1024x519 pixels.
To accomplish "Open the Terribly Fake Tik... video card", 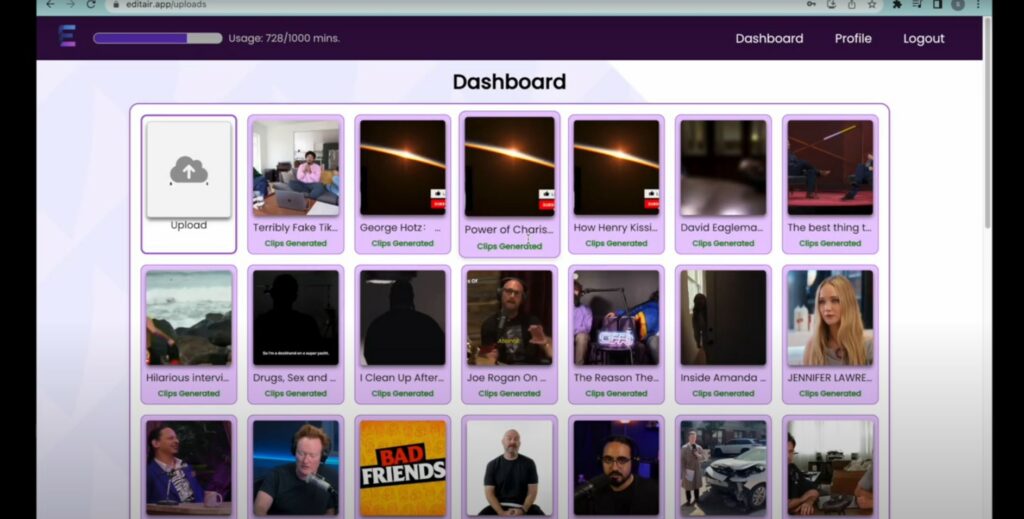I will pyautogui.click(x=296, y=184).
